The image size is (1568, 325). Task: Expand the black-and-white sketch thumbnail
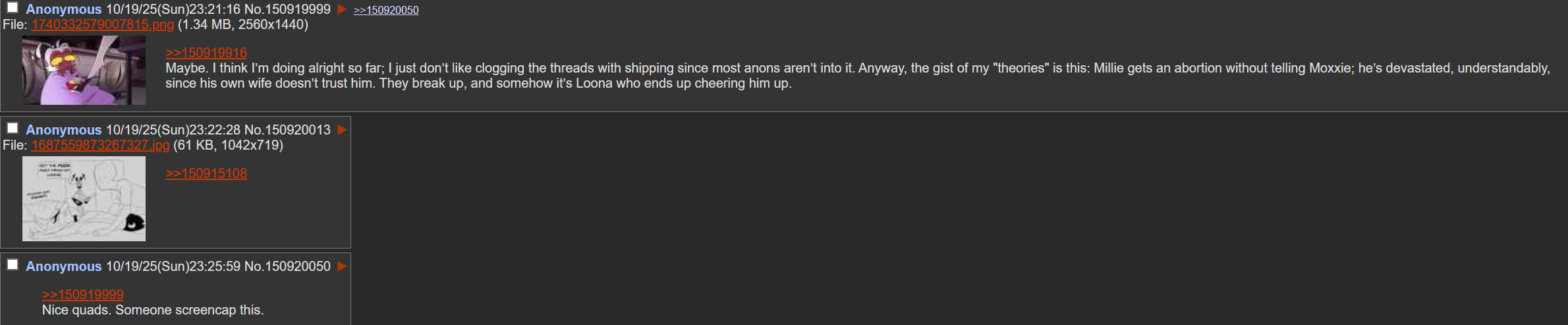(x=84, y=198)
